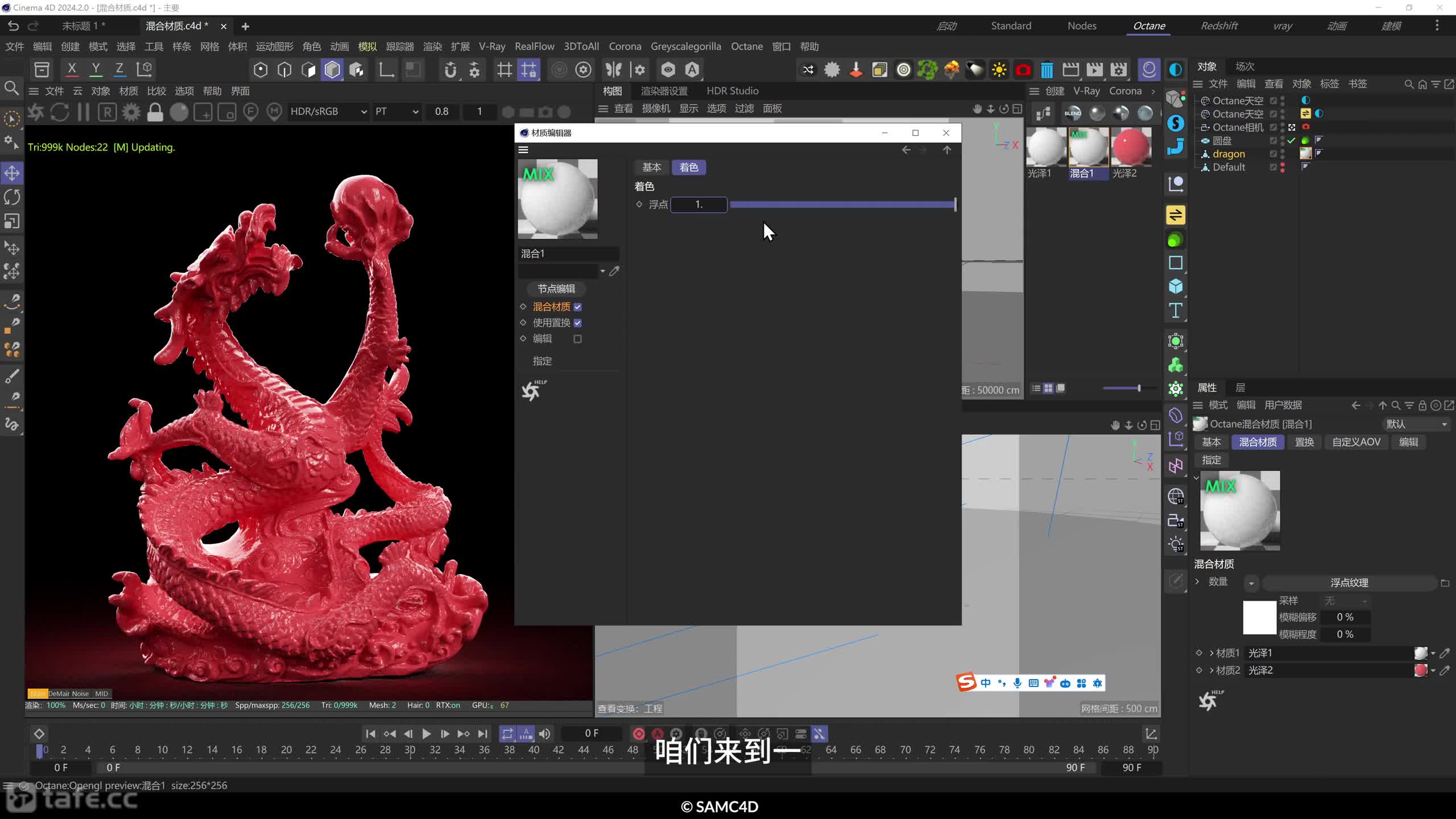
Task: Expand the 数量 parameter in attributes
Action: pyautogui.click(x=1197, y=582)
